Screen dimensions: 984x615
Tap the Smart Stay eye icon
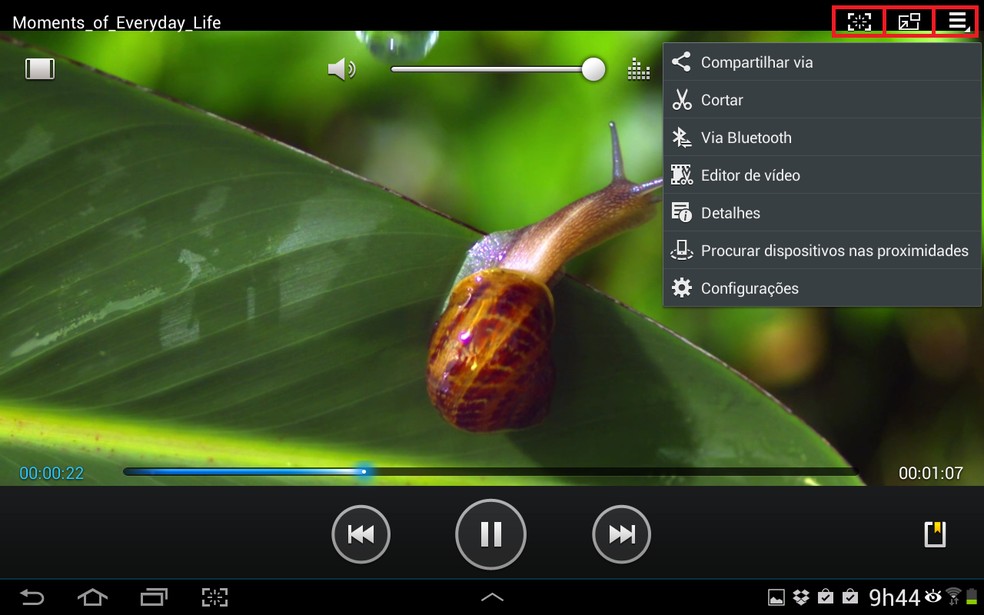pos(933,596)
